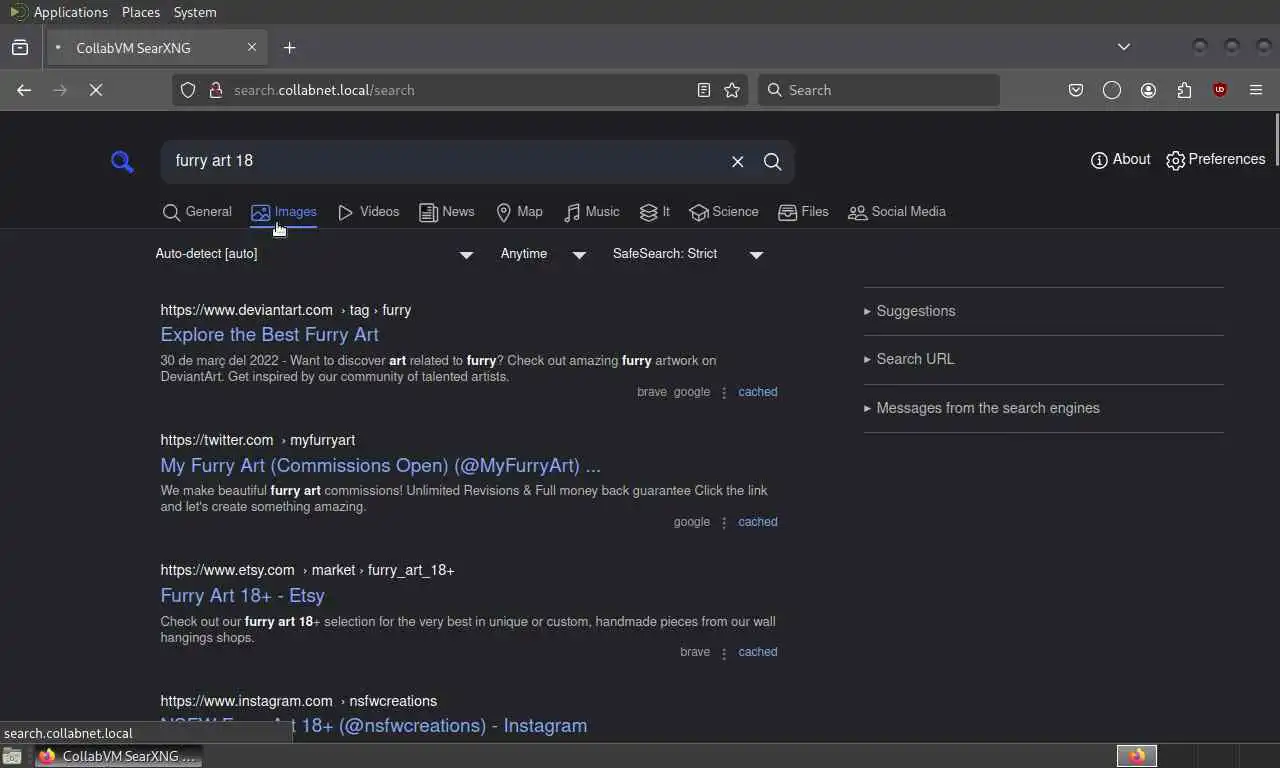
Task: Switch to the Files tab
Action: tap(804, 212)
